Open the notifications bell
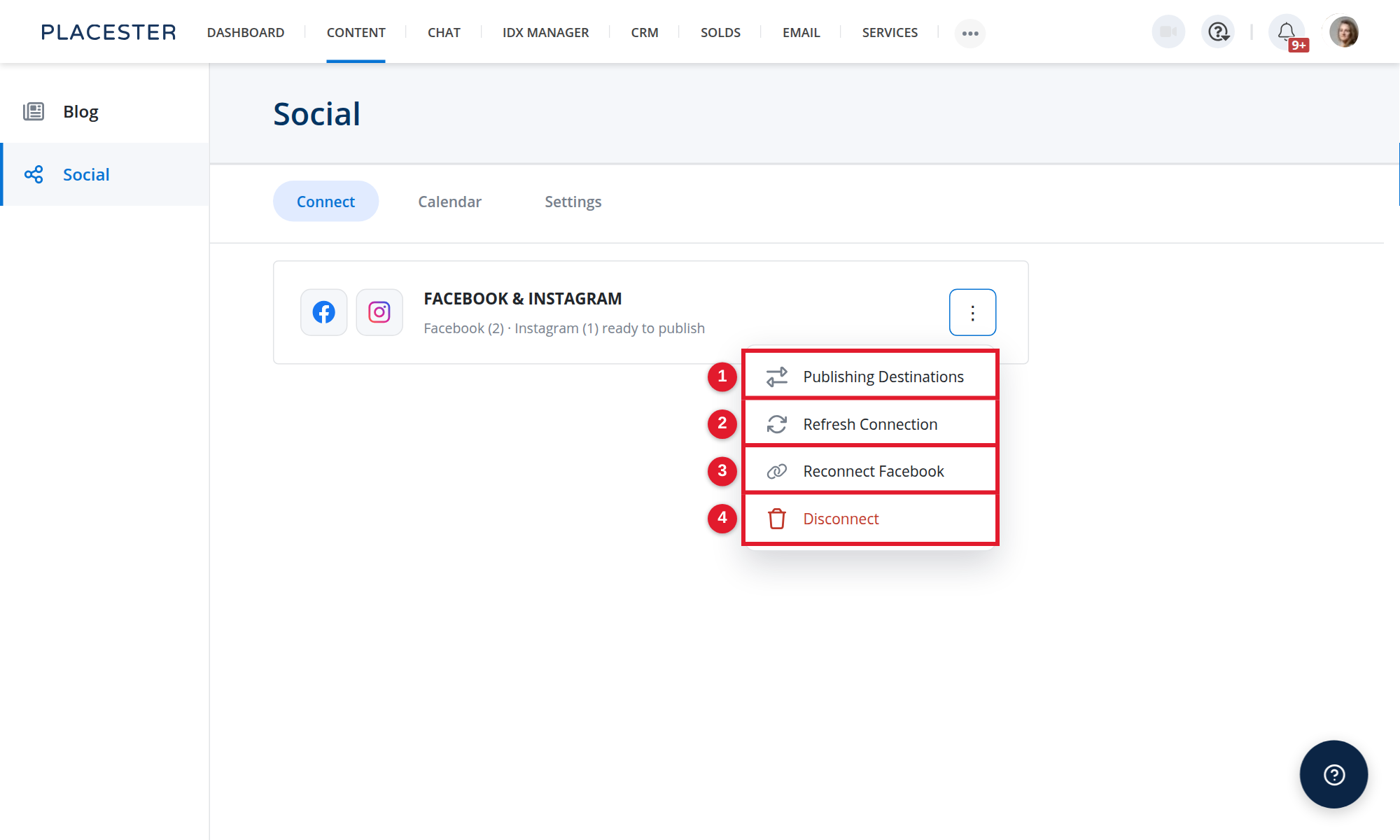The image size is (1400, 840). pyautogui.click(x=1287, y=32)
